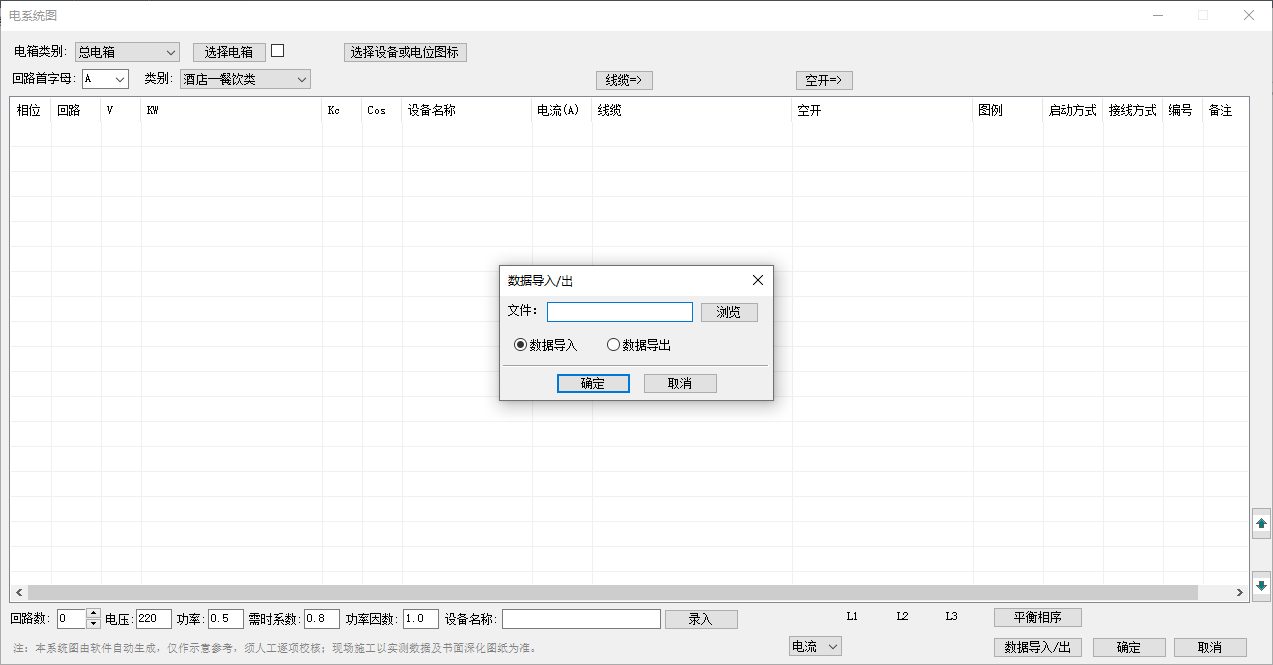Click the 空开=> button
The image size is (1273, 665).
click(824, 80)
